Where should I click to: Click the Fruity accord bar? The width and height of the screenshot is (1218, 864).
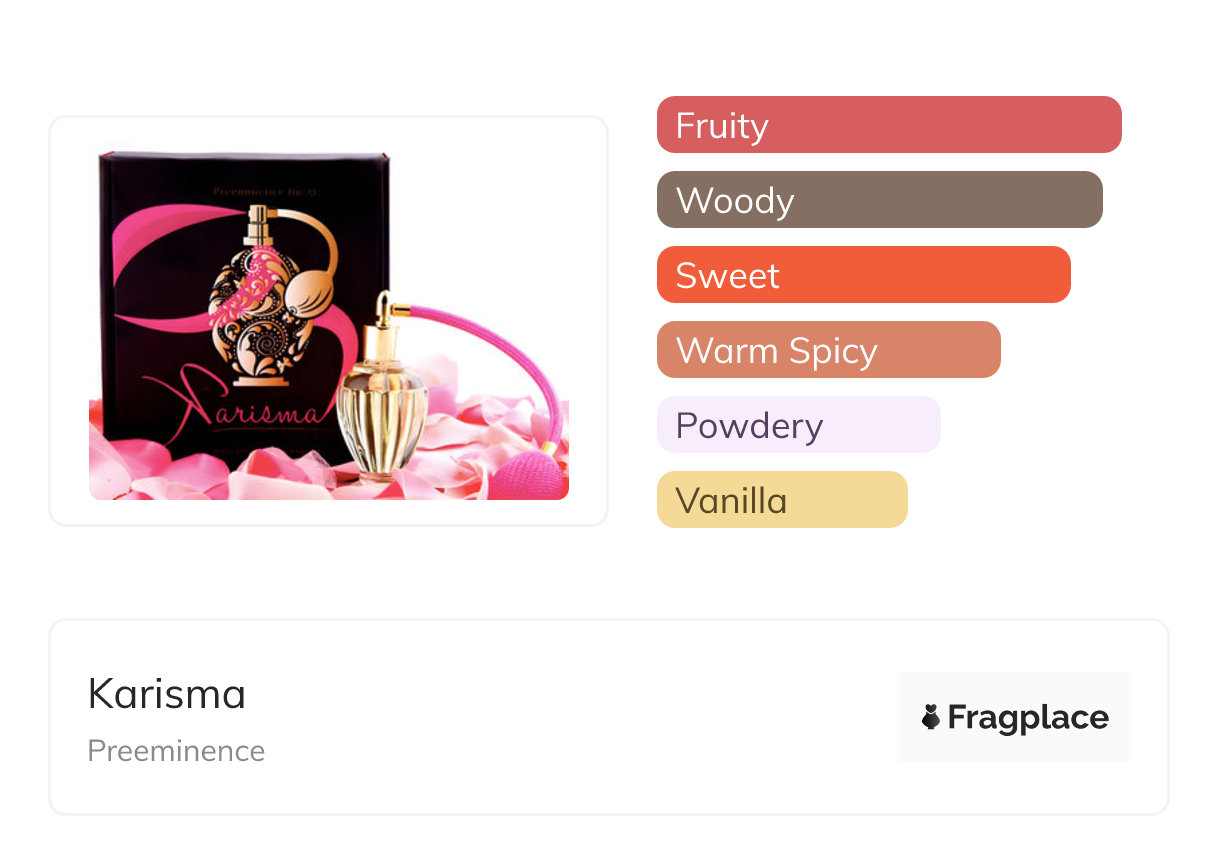[x=888, y=125]
